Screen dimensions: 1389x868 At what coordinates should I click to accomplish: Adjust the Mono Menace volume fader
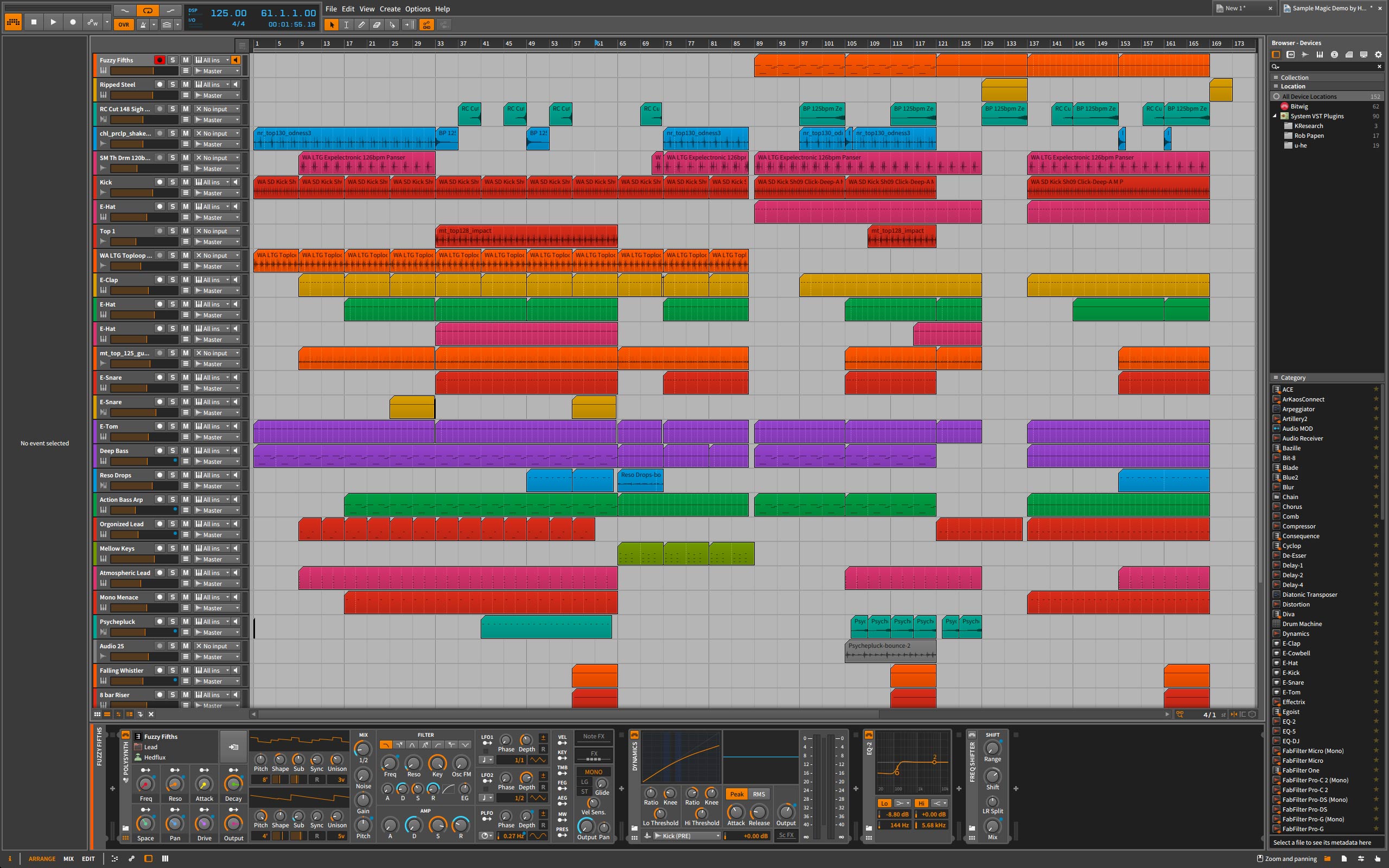pyautogui.click(x=144, y=608)
